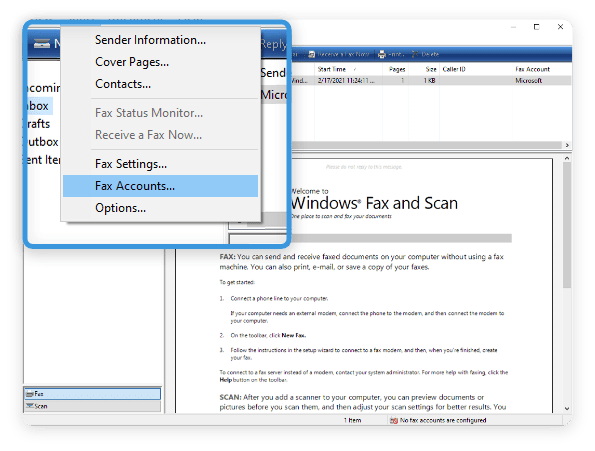Click the message list right scroll arrow

pos(567,145)
